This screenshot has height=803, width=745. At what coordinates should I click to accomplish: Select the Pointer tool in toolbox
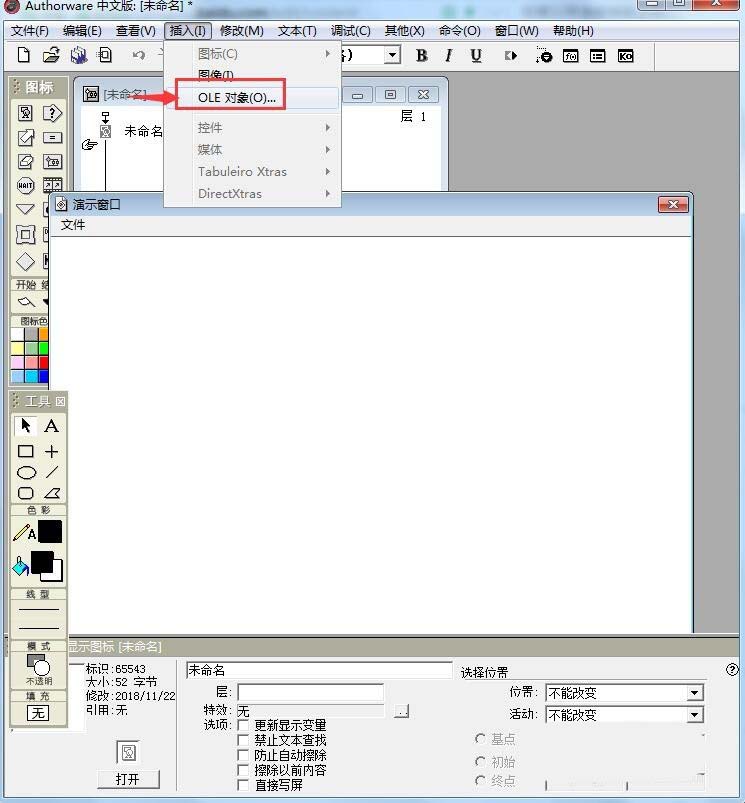pyautogui.click(x=25, y=426)
